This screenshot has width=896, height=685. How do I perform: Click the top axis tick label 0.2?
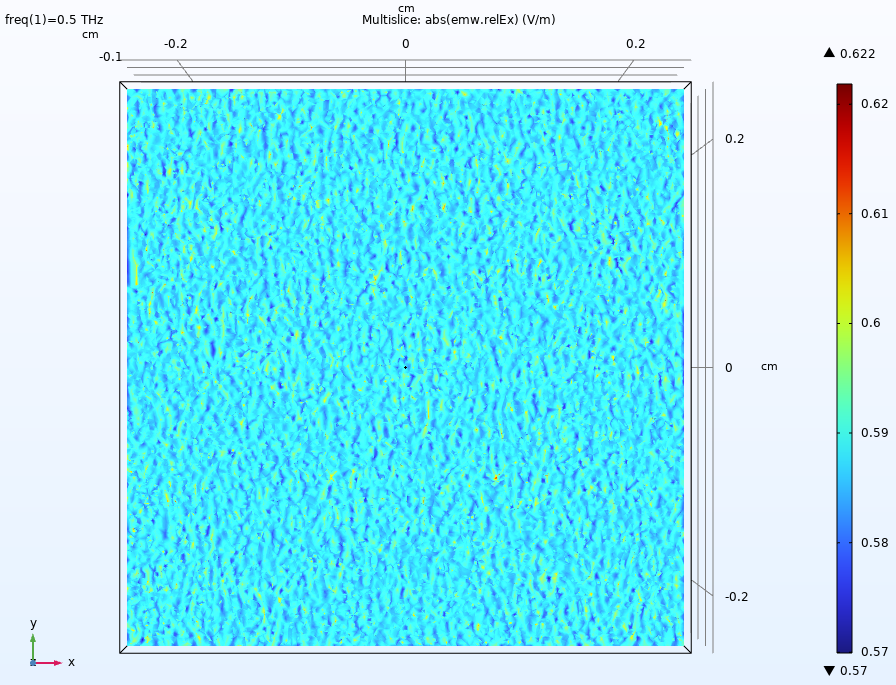(x=636, y=44)
